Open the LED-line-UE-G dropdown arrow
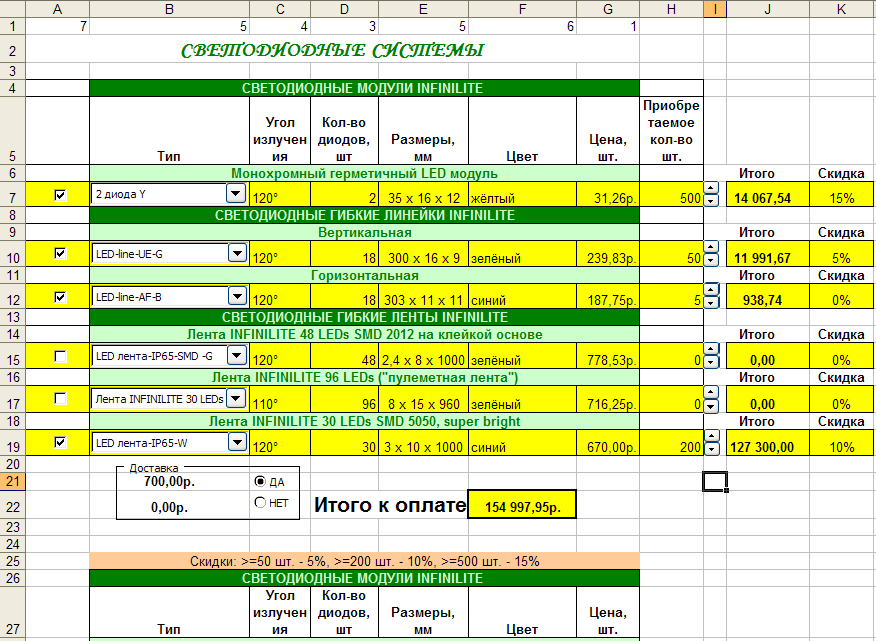The width and height of the screenshot is (876, 641). [237, 253]
